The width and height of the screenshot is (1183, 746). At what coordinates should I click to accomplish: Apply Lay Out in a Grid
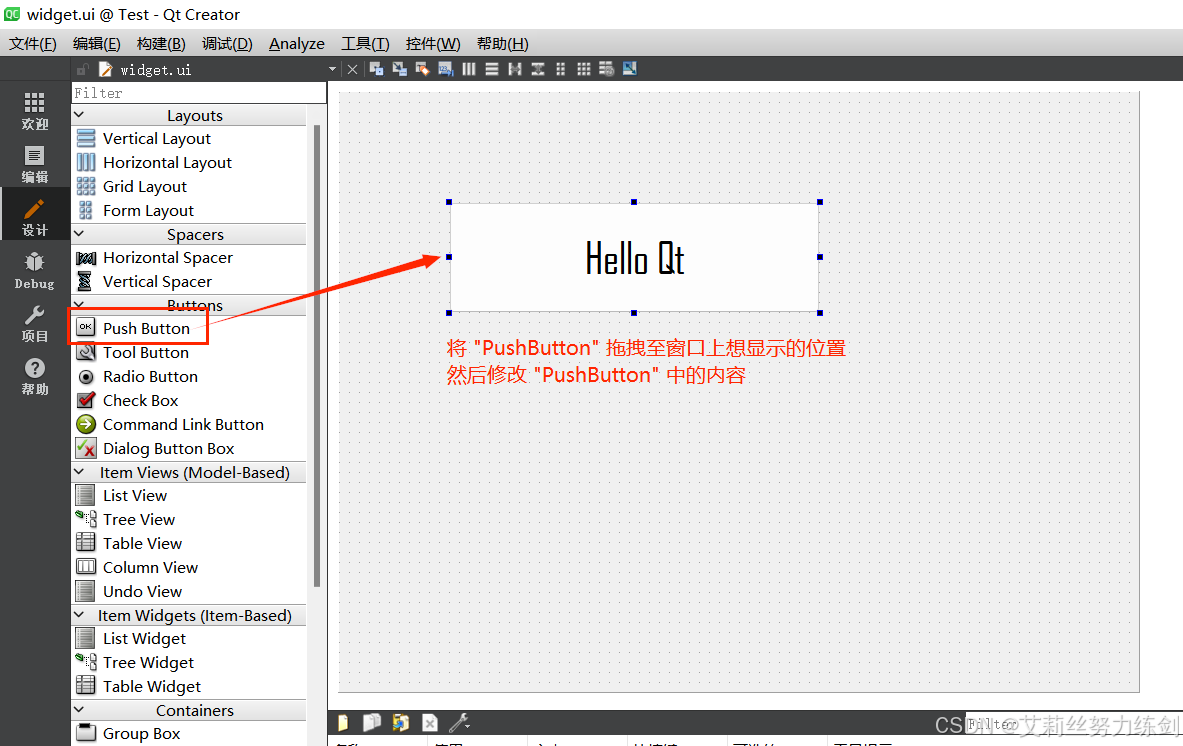[583, 69]
